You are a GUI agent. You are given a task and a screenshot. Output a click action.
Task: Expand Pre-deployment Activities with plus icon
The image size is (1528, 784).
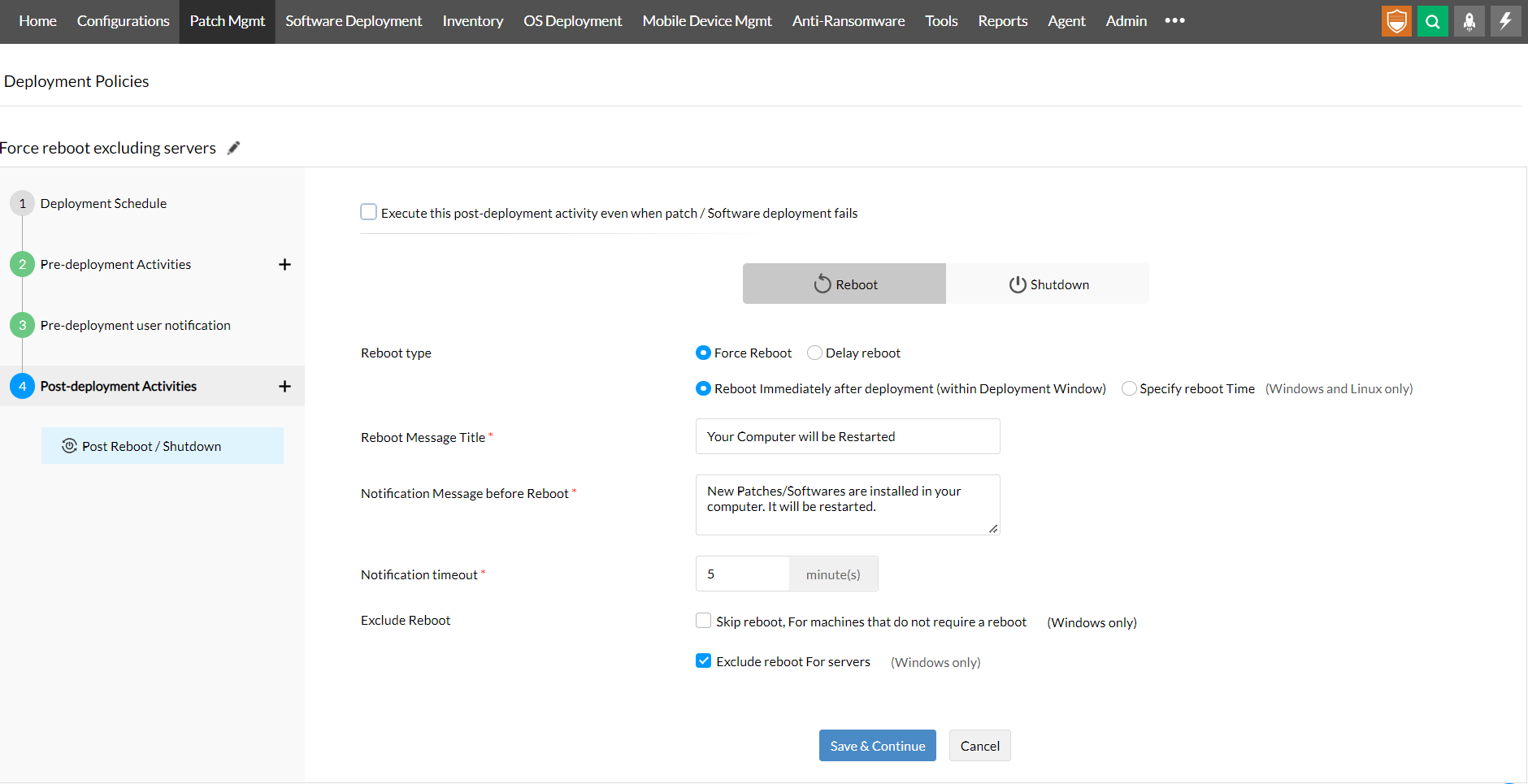[x=284, y=264]
